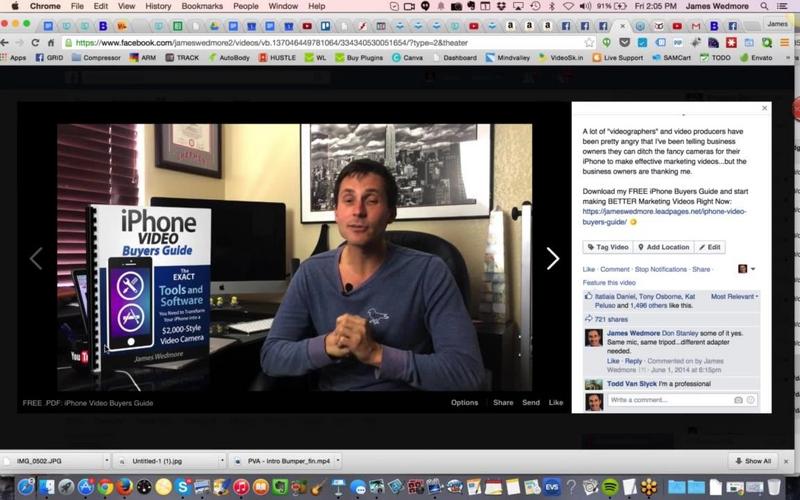Viewport: 800px width, 500px height.
Task: Open Skype from the Dock
Action: point(182,487)
